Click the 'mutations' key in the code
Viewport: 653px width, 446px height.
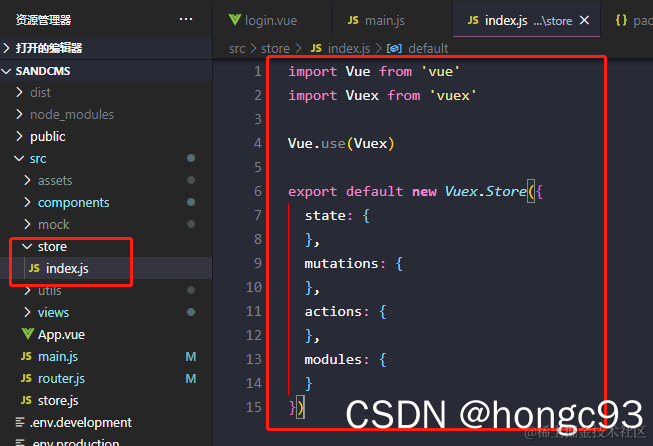[x=341, y=264]
